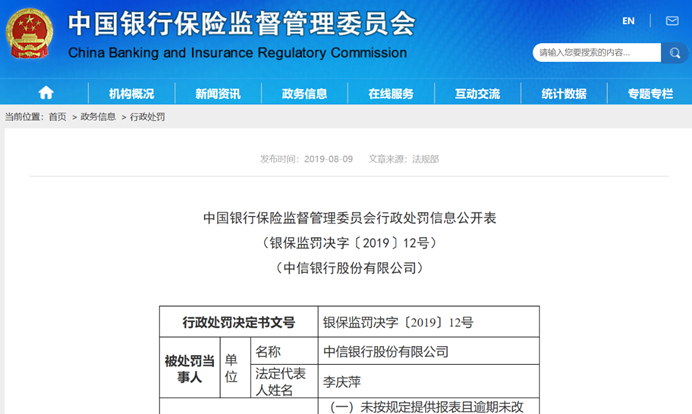Click the 单位 table cell
The image size is (692, 414).
(235, 368)
